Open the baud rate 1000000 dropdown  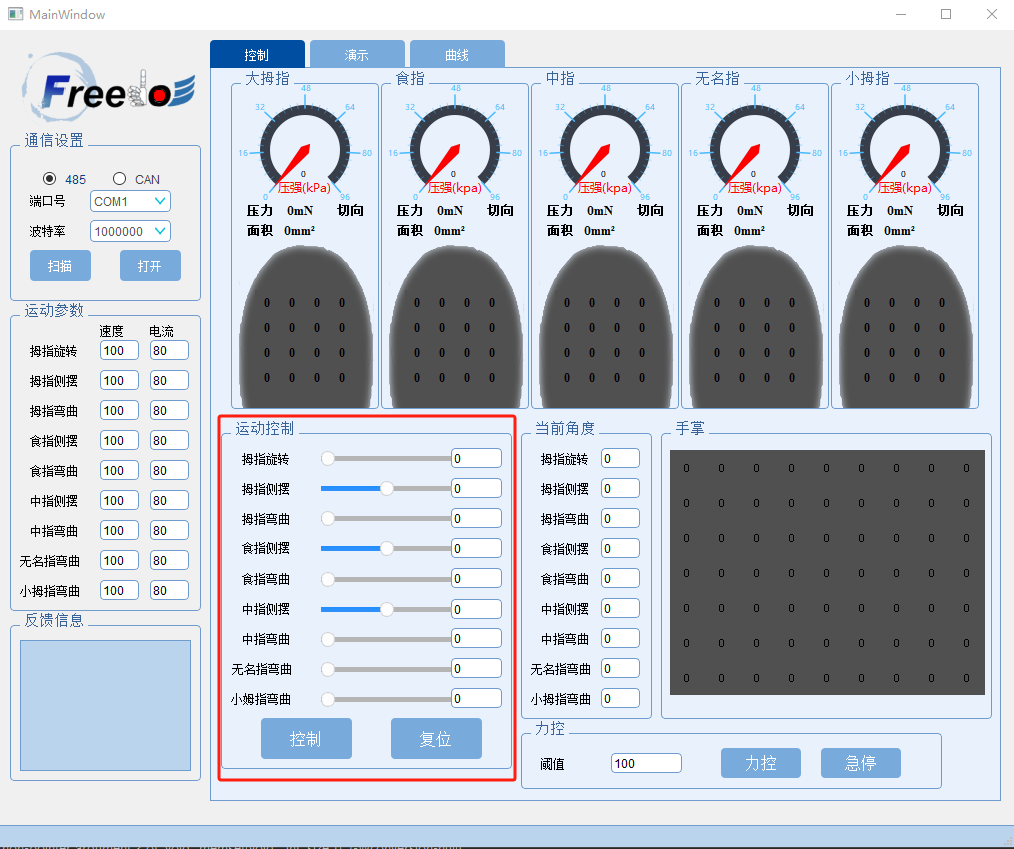130,231
